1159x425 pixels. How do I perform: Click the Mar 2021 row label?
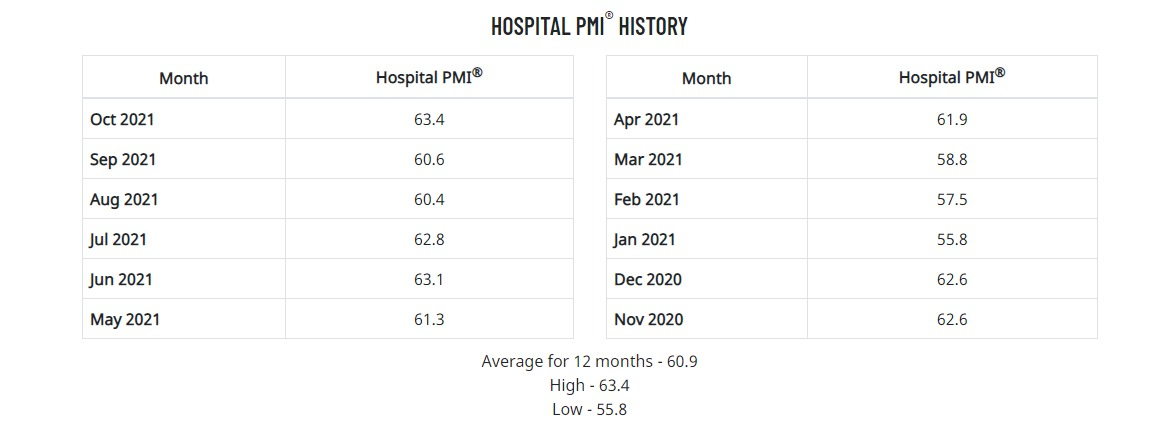pyautogui.click(x=648, y=159)
